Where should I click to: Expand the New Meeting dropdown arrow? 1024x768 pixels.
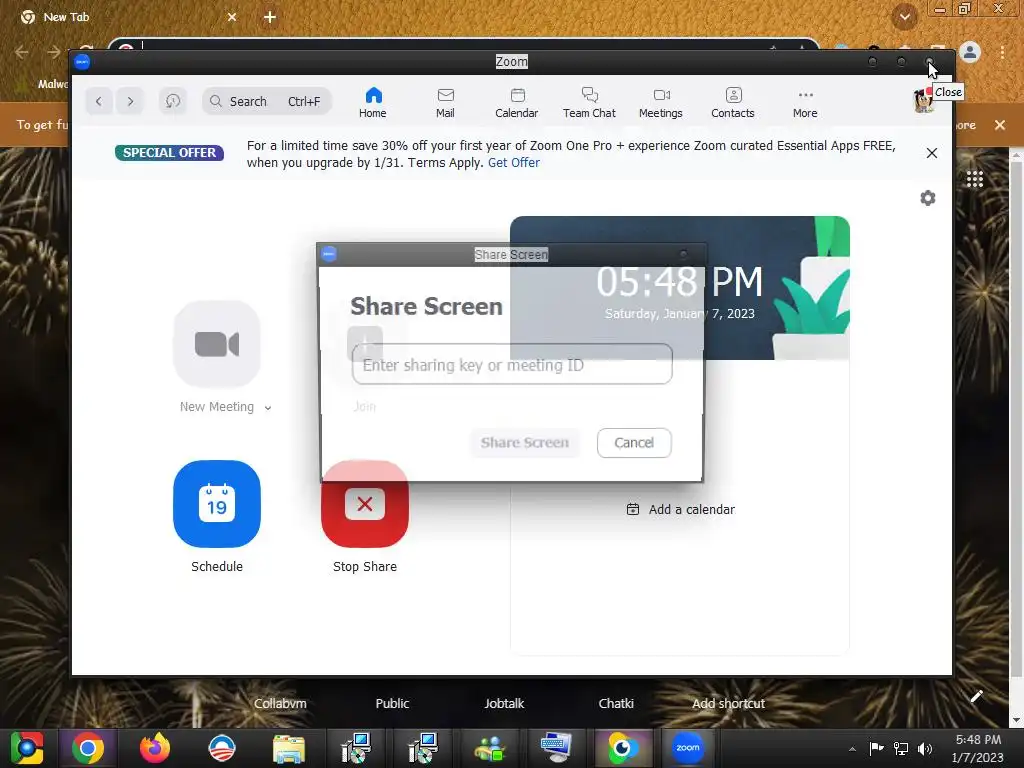point(268,408)
